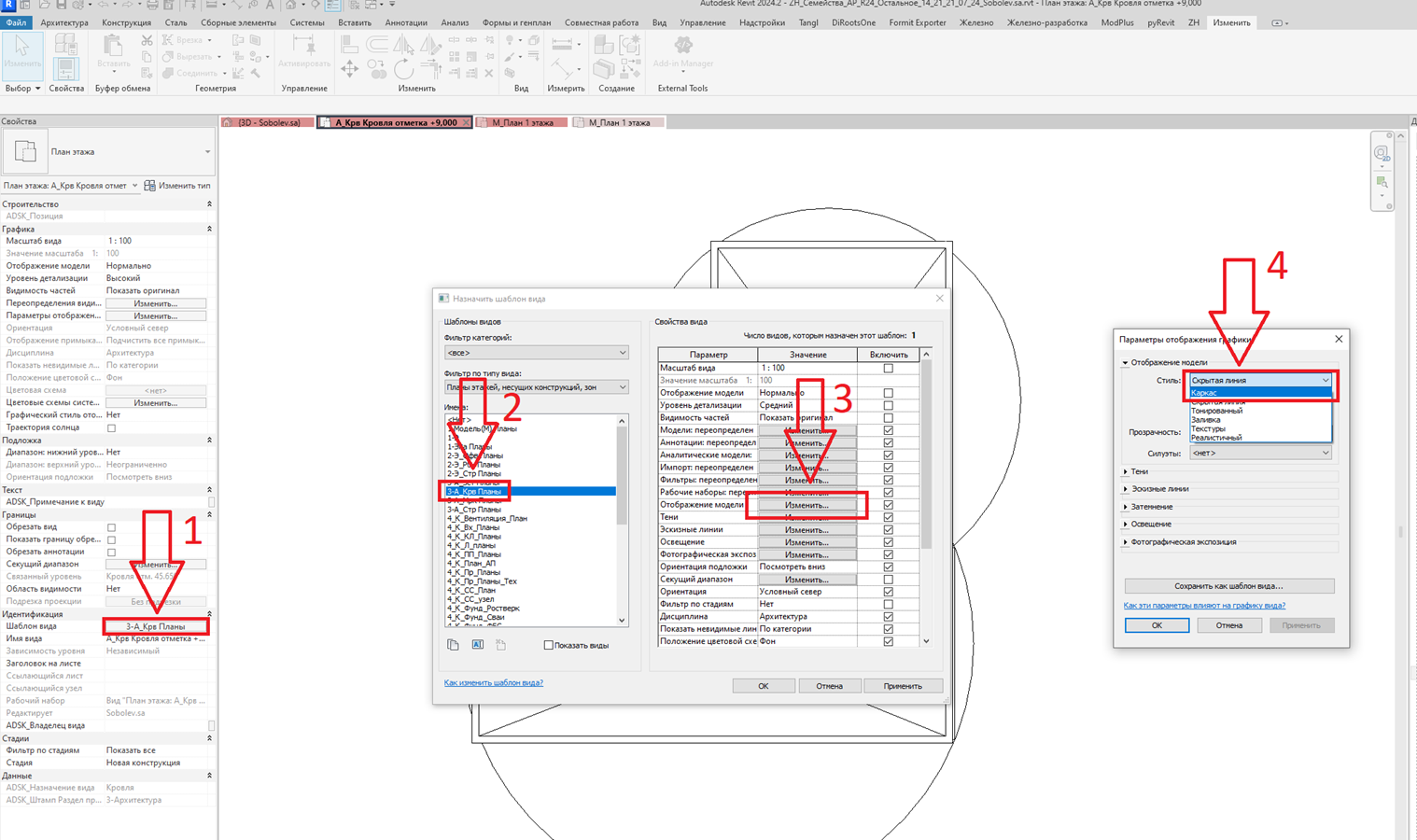The height and width of the screenshot is (840, 1417).
Task: Switch to the first M_План 1 этажа tab
Action: pos(522,122)
